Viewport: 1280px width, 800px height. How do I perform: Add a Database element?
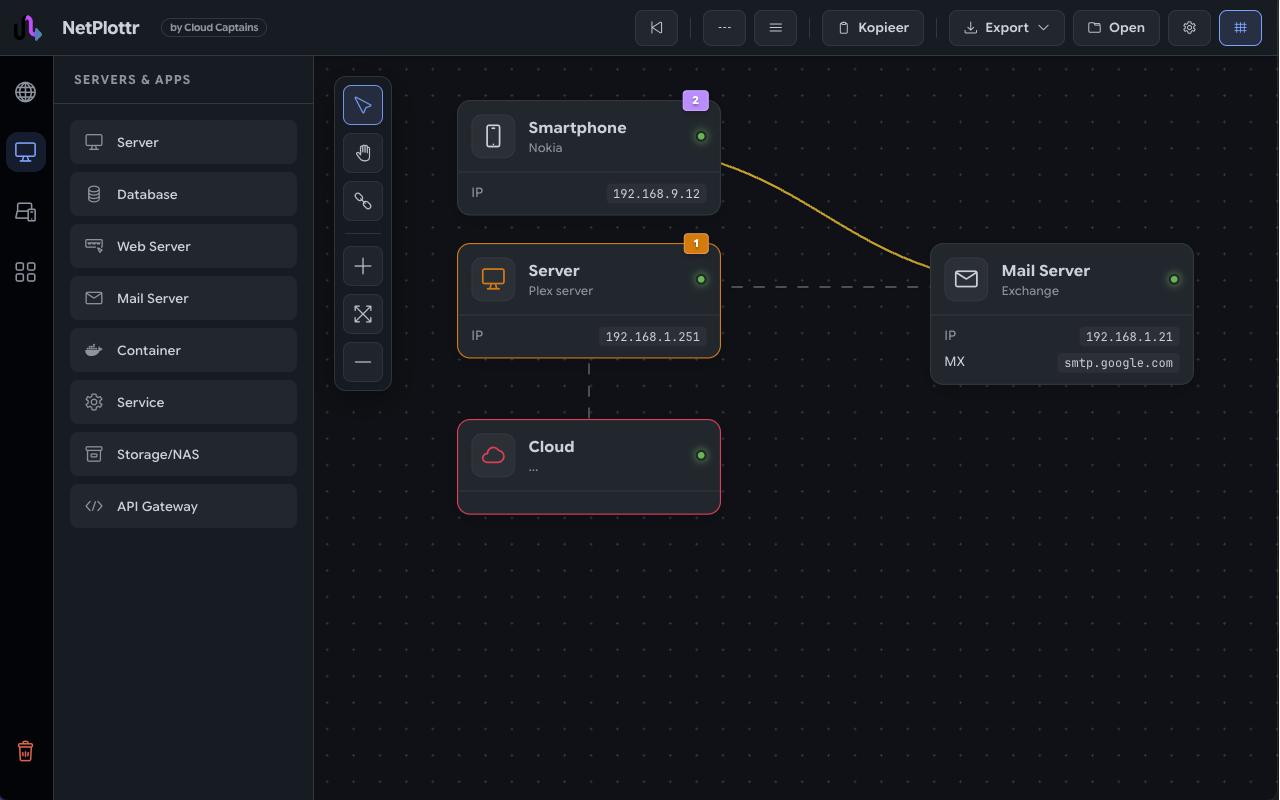click(183, 194)
